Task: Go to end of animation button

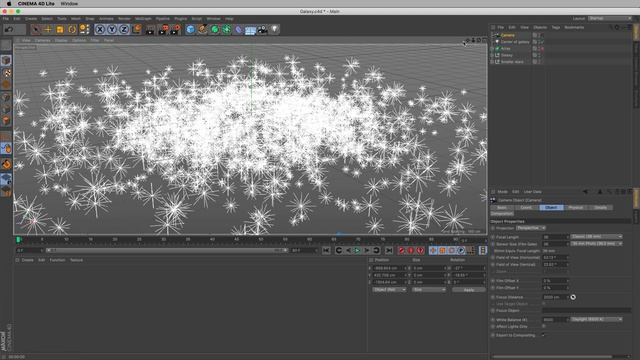Action: [389, 250]
